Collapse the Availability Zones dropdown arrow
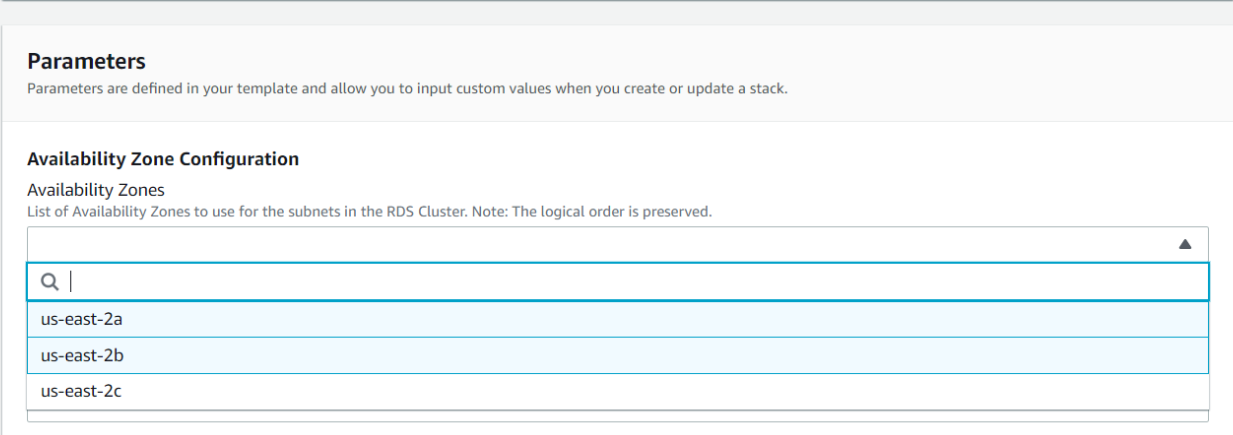 pos(1185,244)
